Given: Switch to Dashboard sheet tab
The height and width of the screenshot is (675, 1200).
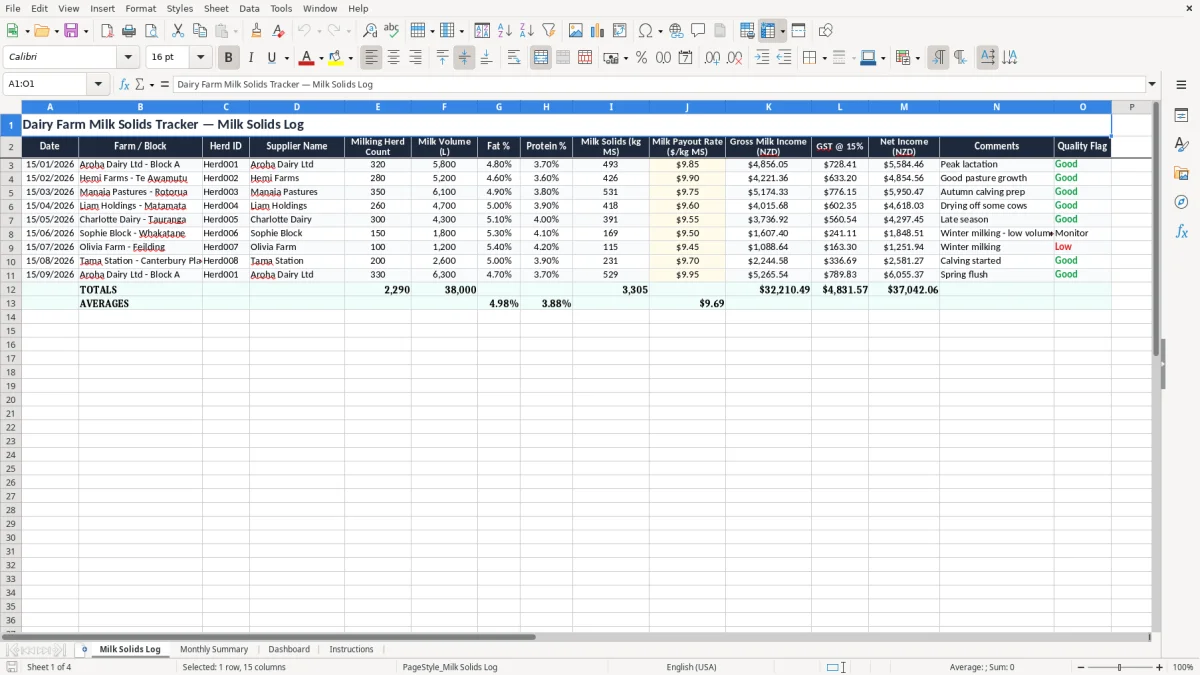Looking at the screenshot, I should 289,649.
